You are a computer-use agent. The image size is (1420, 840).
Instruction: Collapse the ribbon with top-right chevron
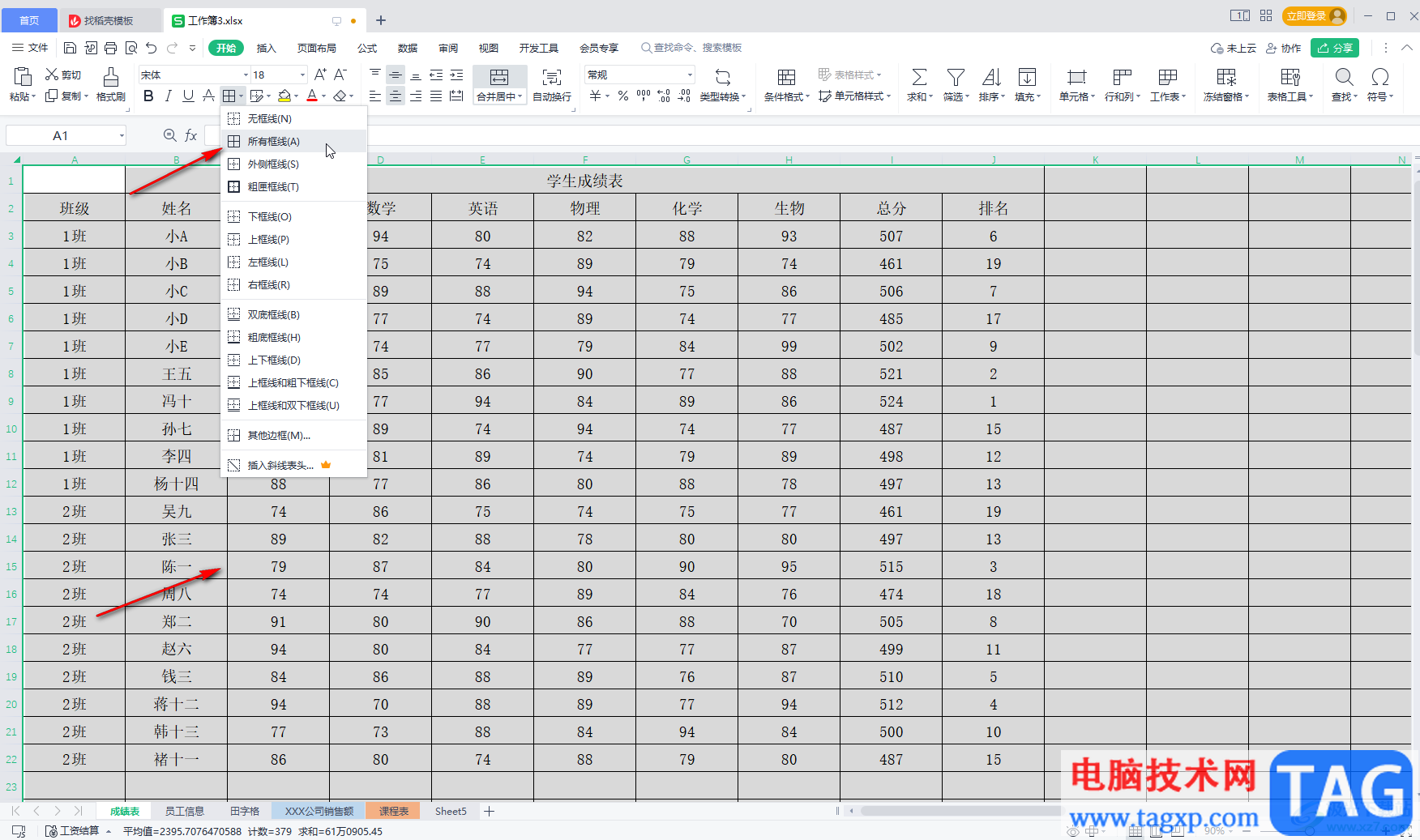click(1407, 48)
